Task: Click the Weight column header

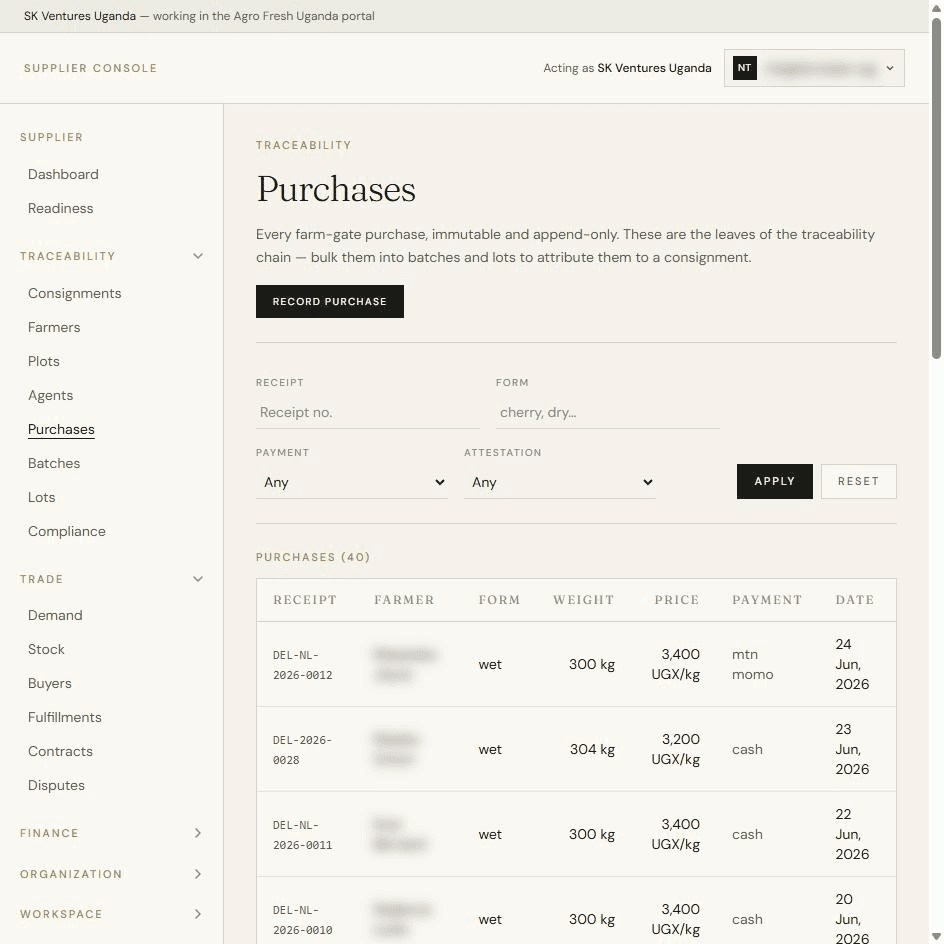Action: (584, 600)
